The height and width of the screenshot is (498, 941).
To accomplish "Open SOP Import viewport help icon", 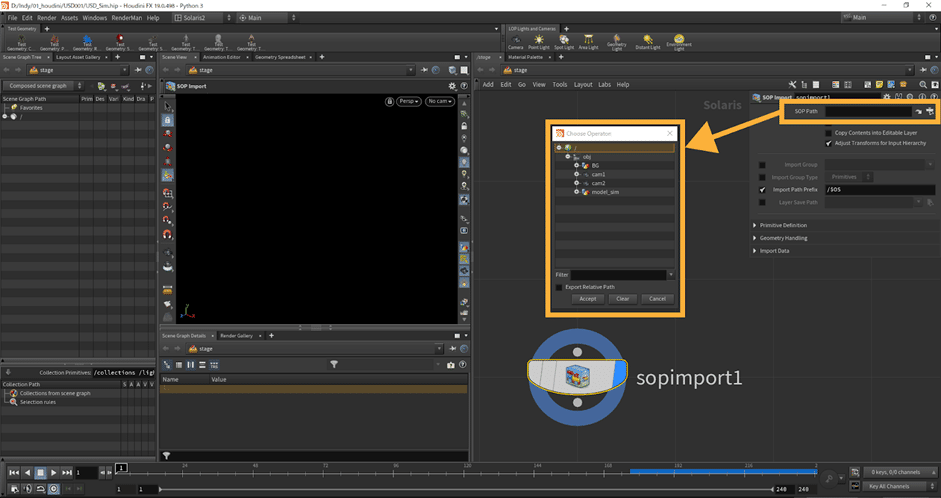I will click(463, 86).
